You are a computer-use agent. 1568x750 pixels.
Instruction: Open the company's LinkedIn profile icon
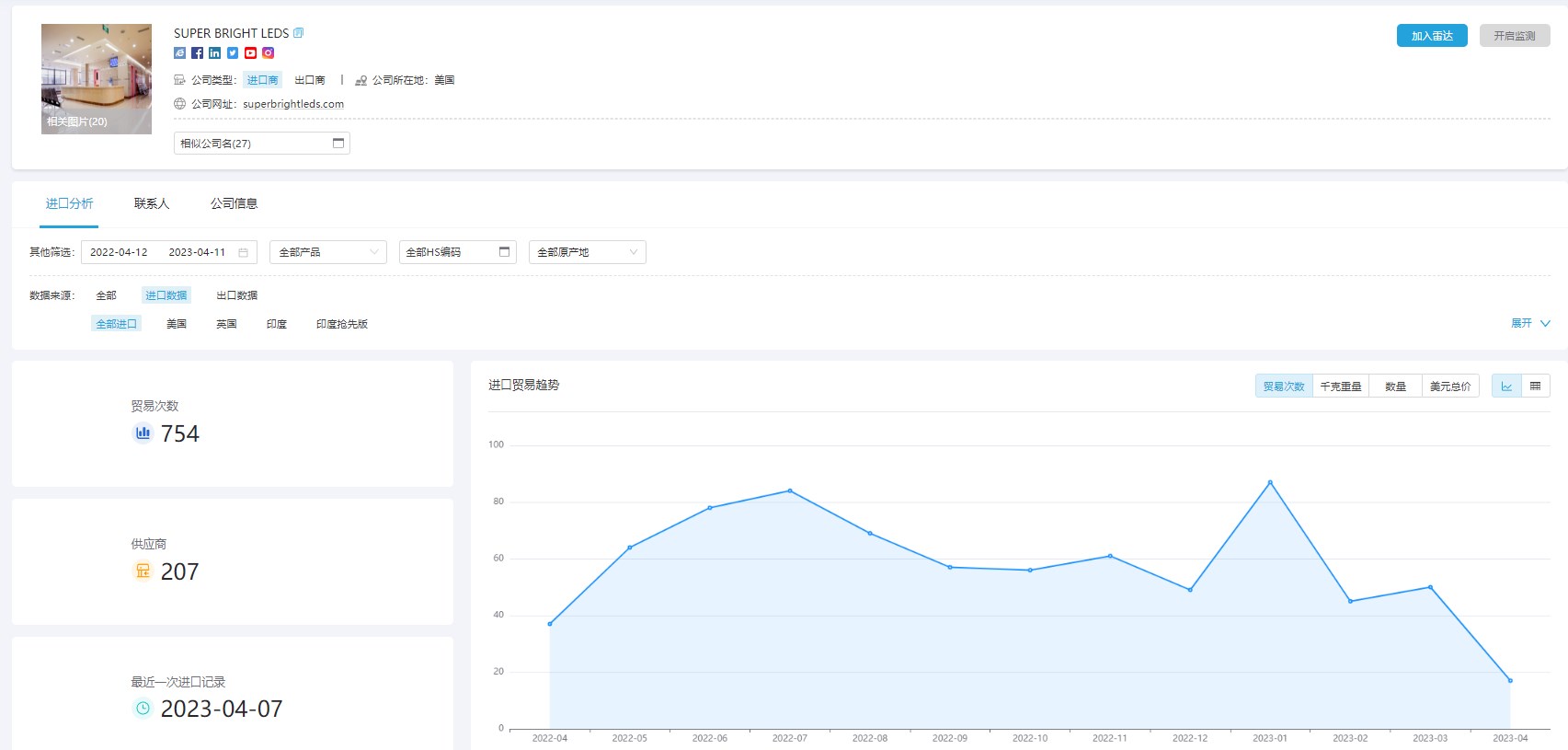point(214,53)
